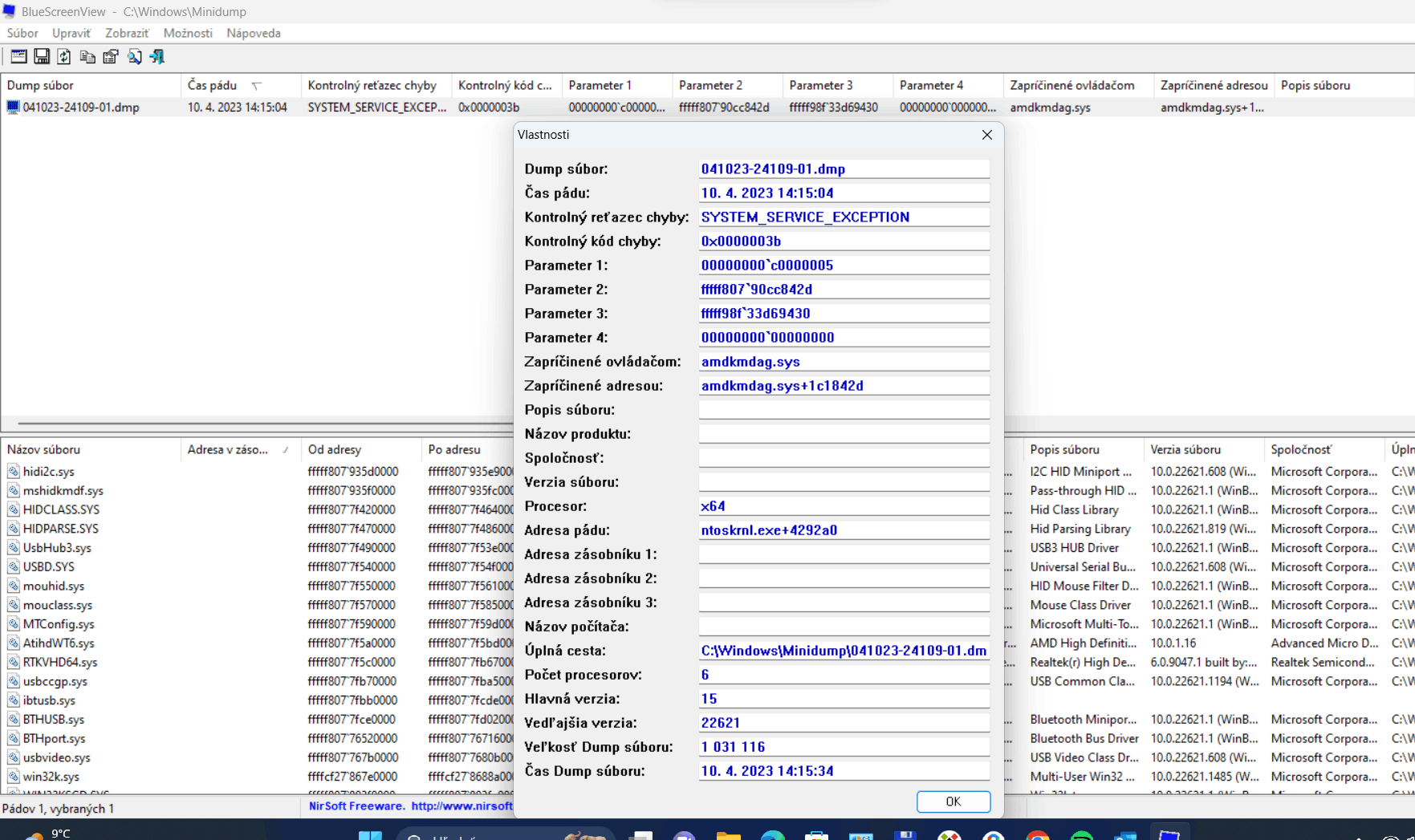The width and height of the screenshot is (1415, 840).
Task: Click AMD High Definiti... description in driver list
Action: [1084, 643]
